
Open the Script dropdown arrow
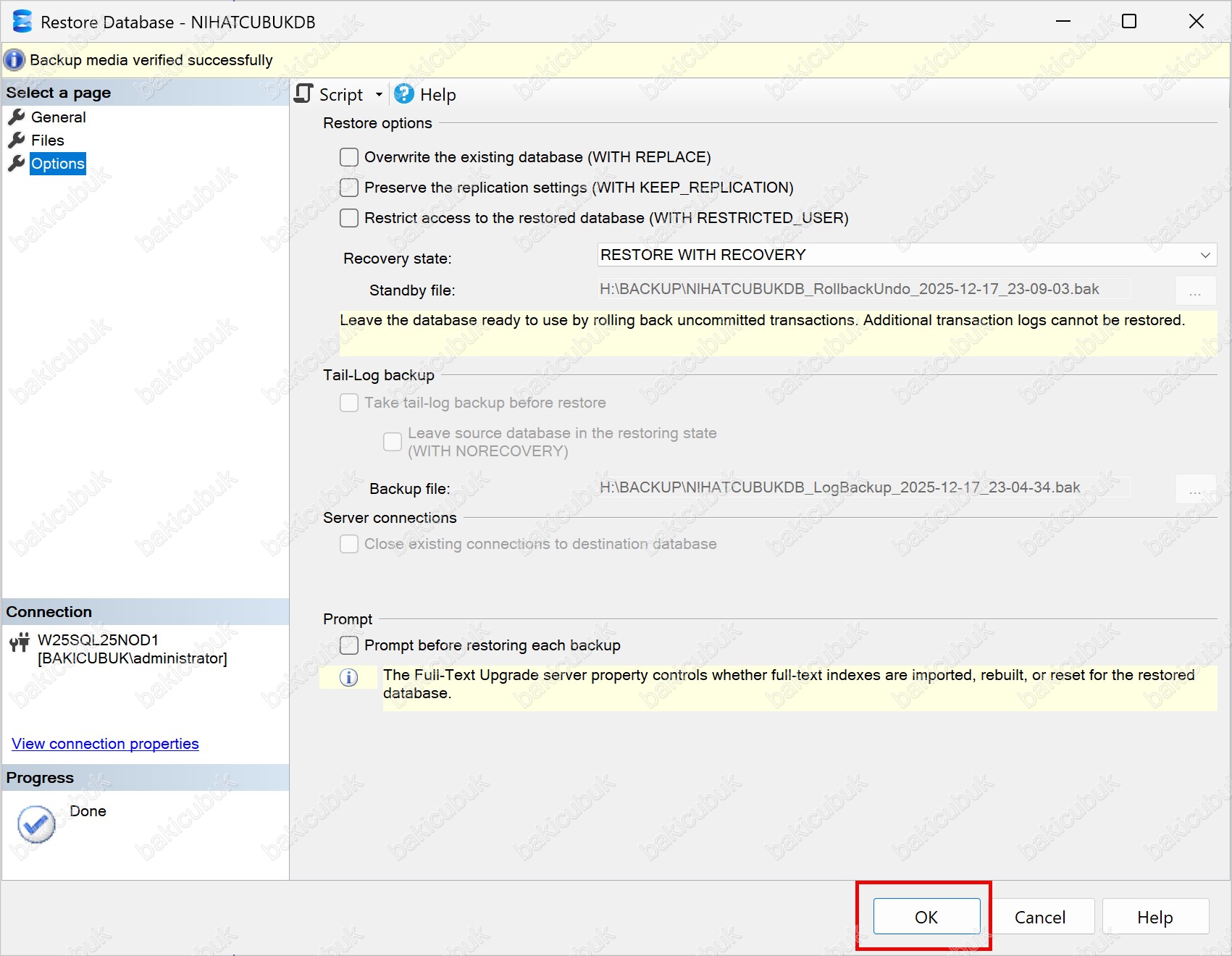point(378,95)
